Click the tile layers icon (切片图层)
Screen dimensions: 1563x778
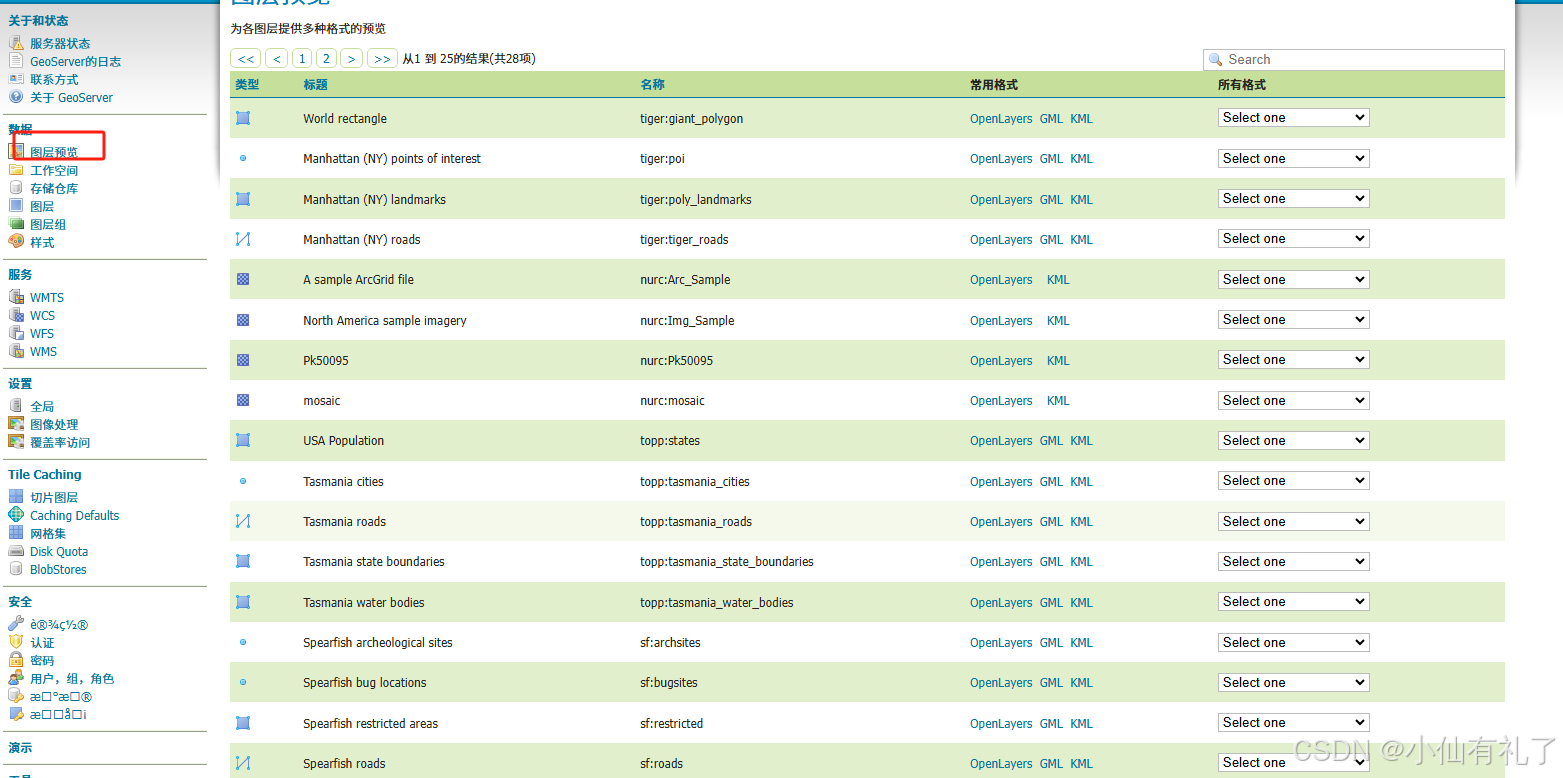click(16, 497)
